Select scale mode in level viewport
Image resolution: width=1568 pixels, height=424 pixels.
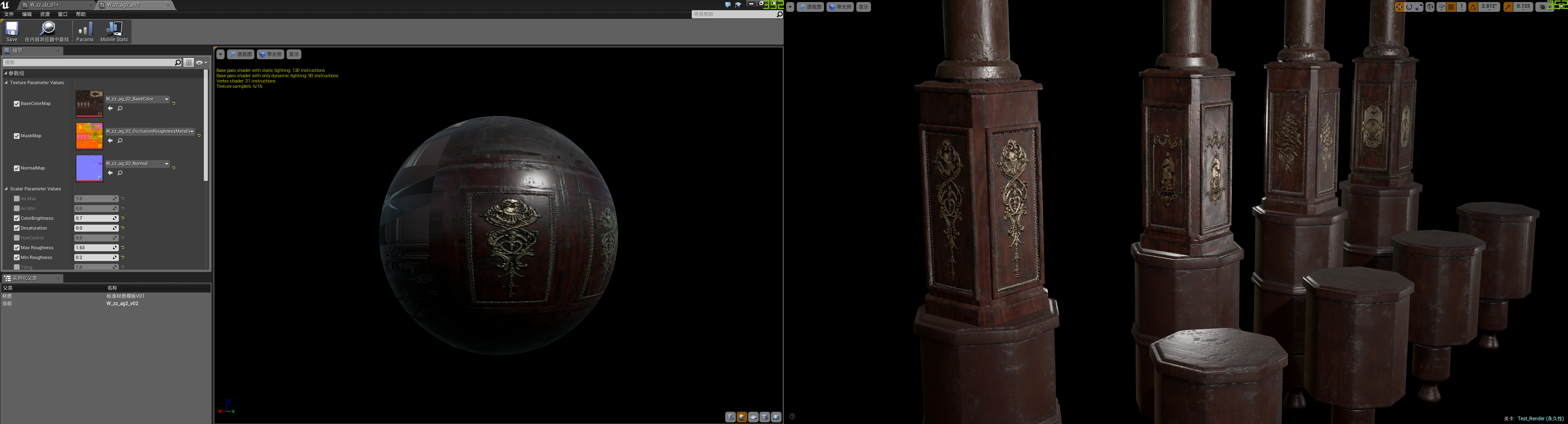coord(1419,7)
